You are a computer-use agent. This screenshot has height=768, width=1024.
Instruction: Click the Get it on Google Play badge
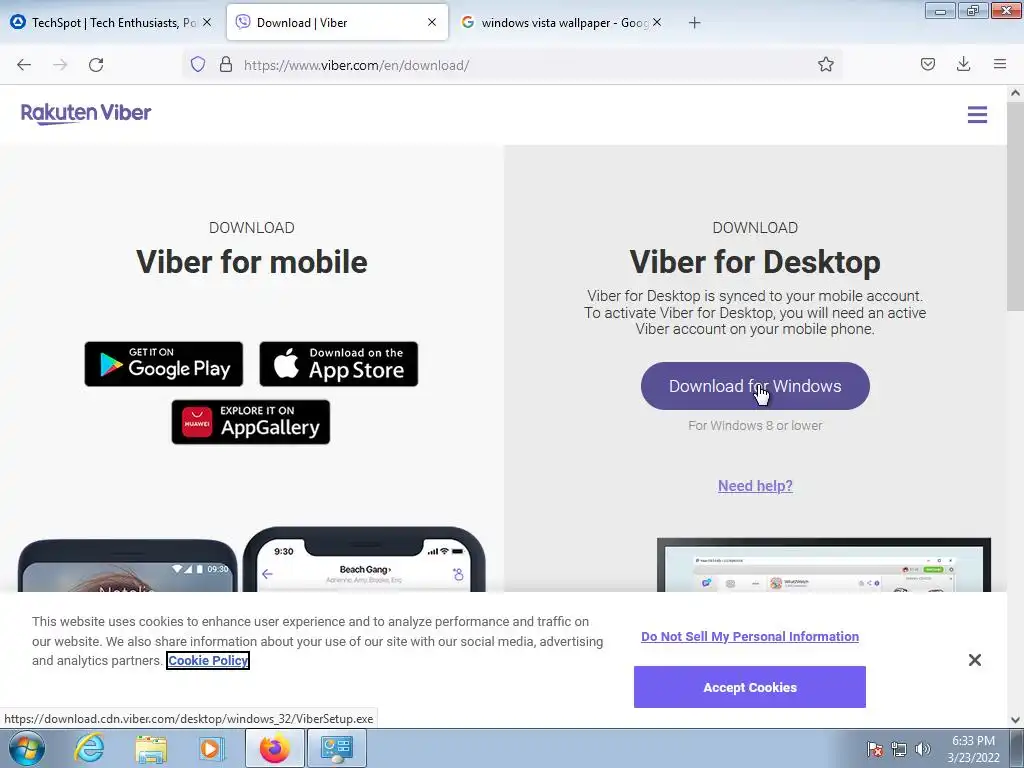[163, 364]
